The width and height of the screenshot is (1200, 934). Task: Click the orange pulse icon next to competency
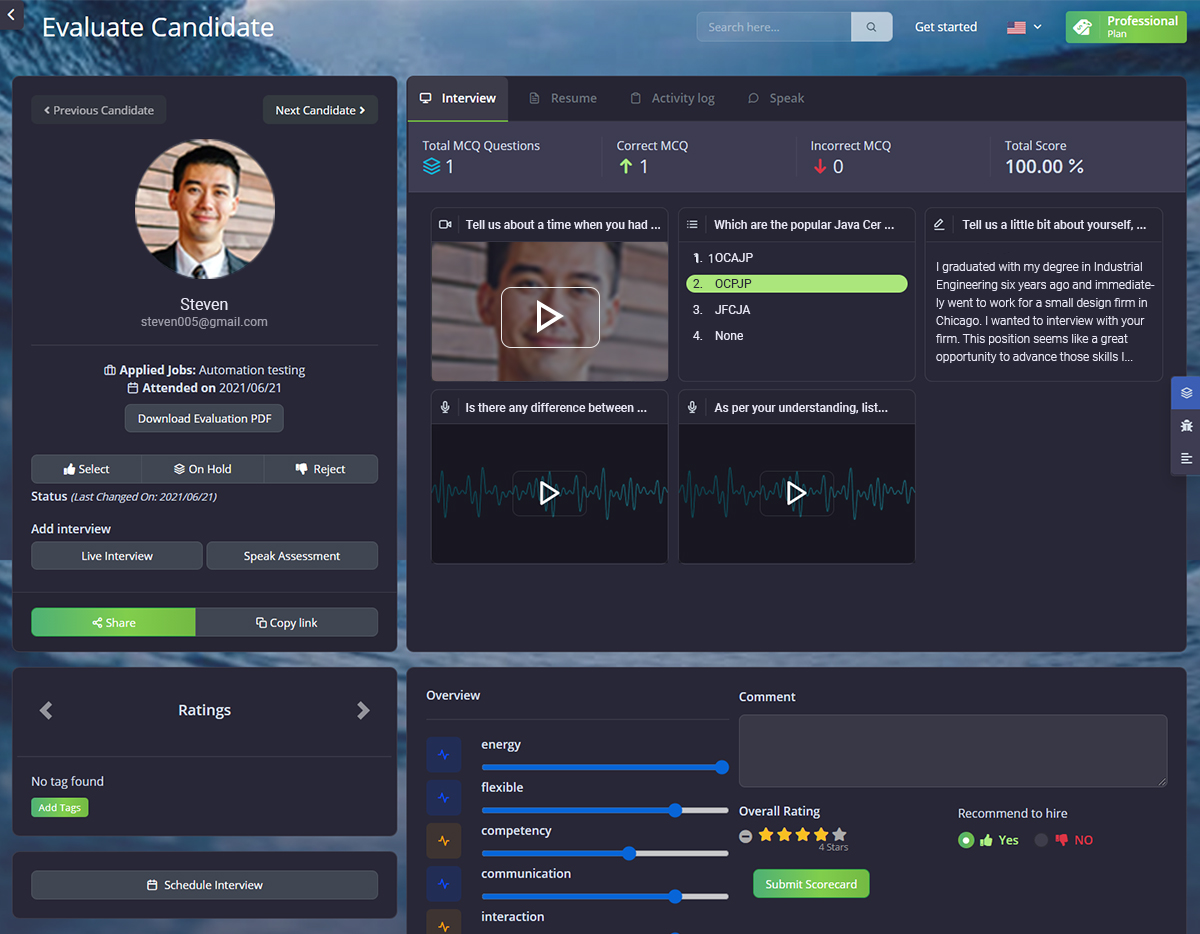pyautogui.click(x=444, y=841)
